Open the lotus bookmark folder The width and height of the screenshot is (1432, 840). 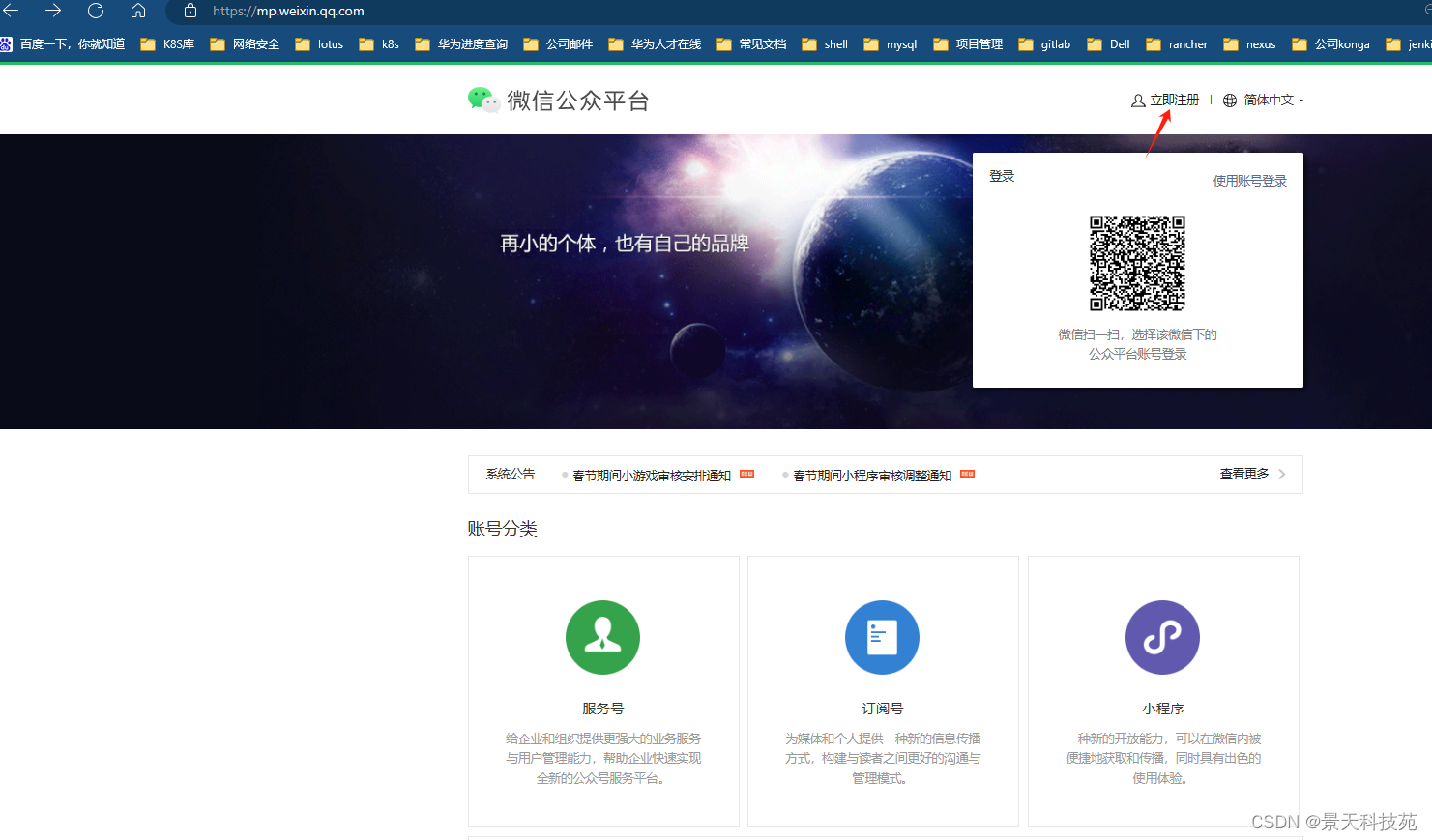[x=319, y=44]
